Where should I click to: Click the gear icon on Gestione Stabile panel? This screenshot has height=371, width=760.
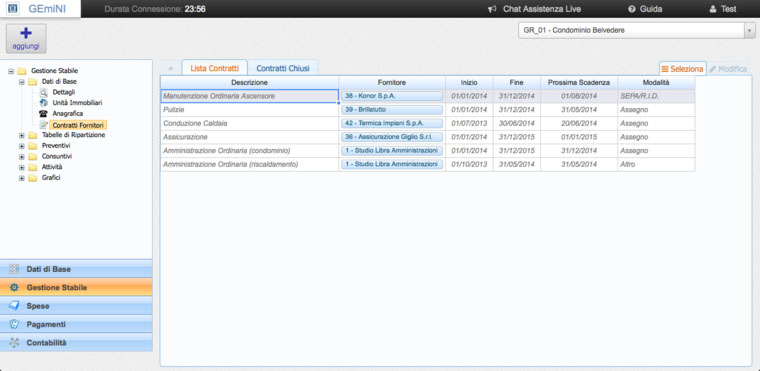coord(15,288)
